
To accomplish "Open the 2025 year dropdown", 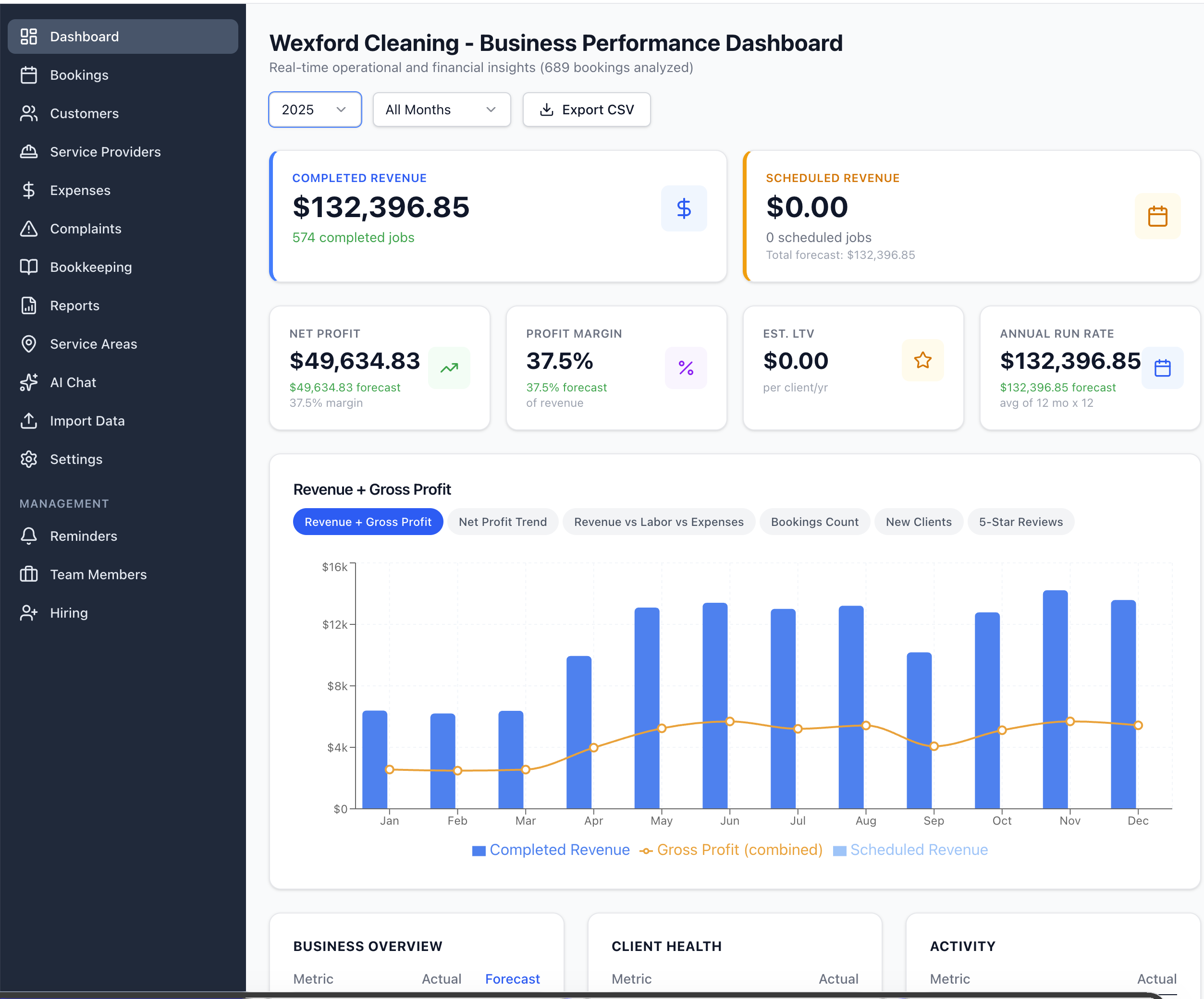I will [x=315, y=110].
